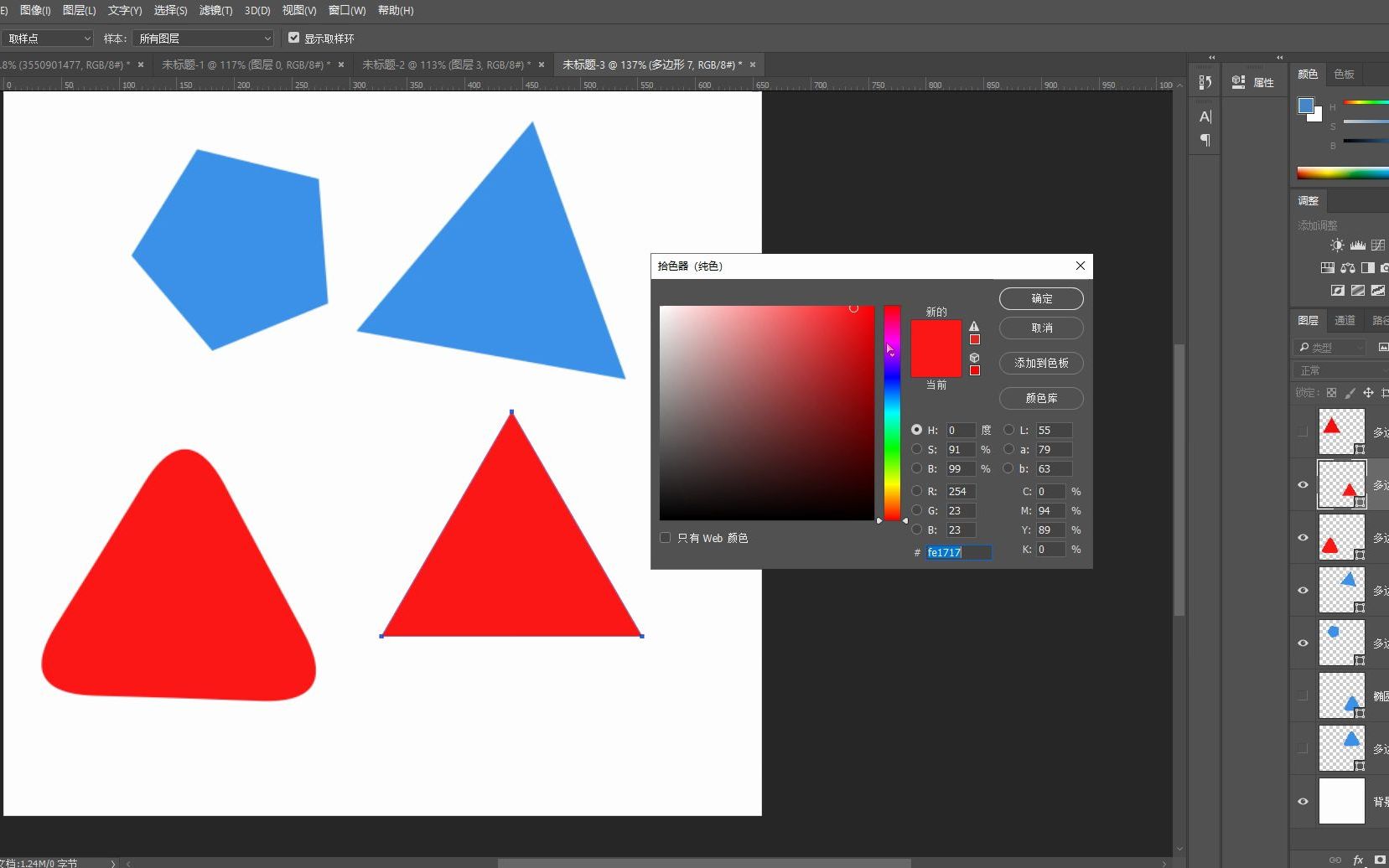1389x868 pixels.
Task: Open the 图像(I) menu
Action: coord(35,10)
